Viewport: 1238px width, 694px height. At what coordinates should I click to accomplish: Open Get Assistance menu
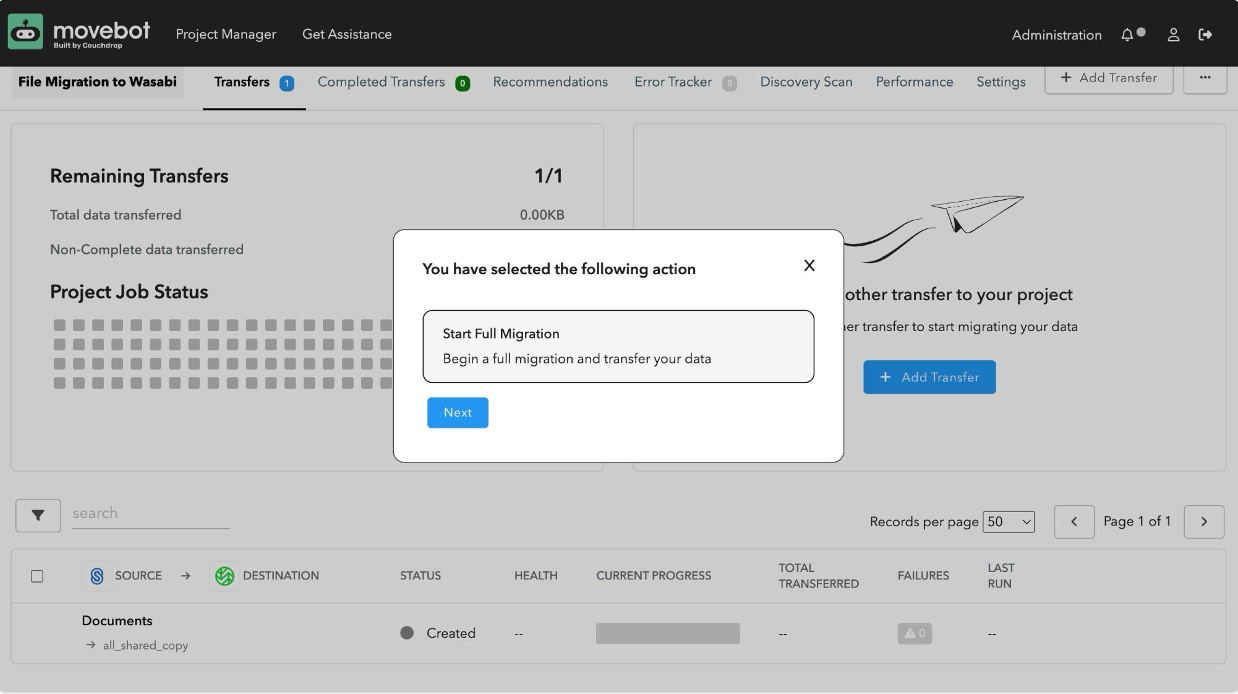click(x=347, y=34)
